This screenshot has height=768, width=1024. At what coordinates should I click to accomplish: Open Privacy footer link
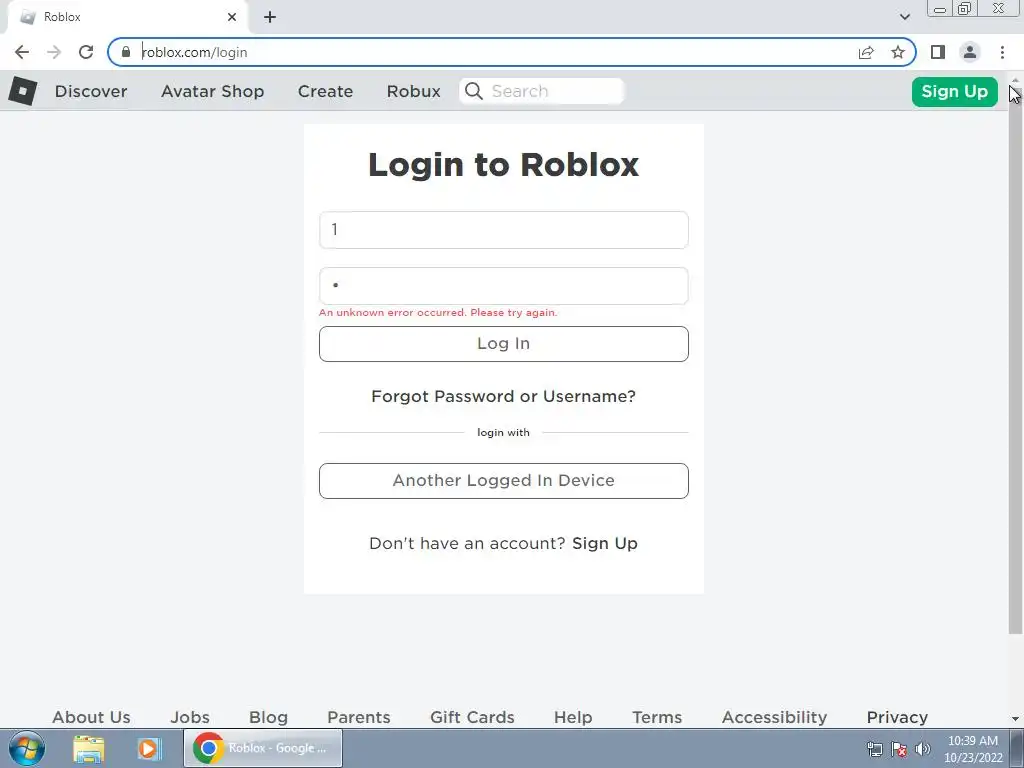[897, 717]
